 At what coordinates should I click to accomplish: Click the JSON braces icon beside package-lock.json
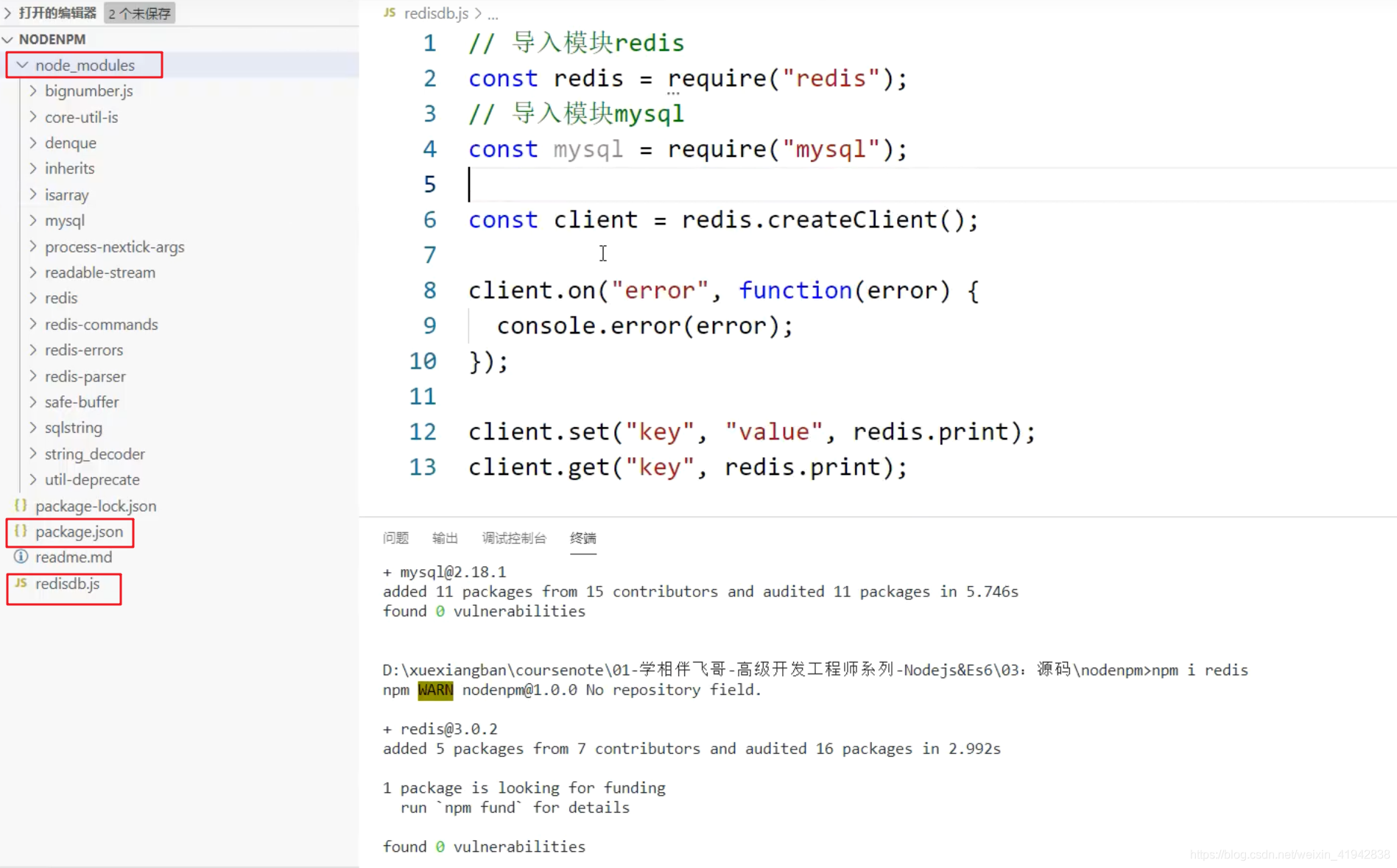[x=21, y=505]
